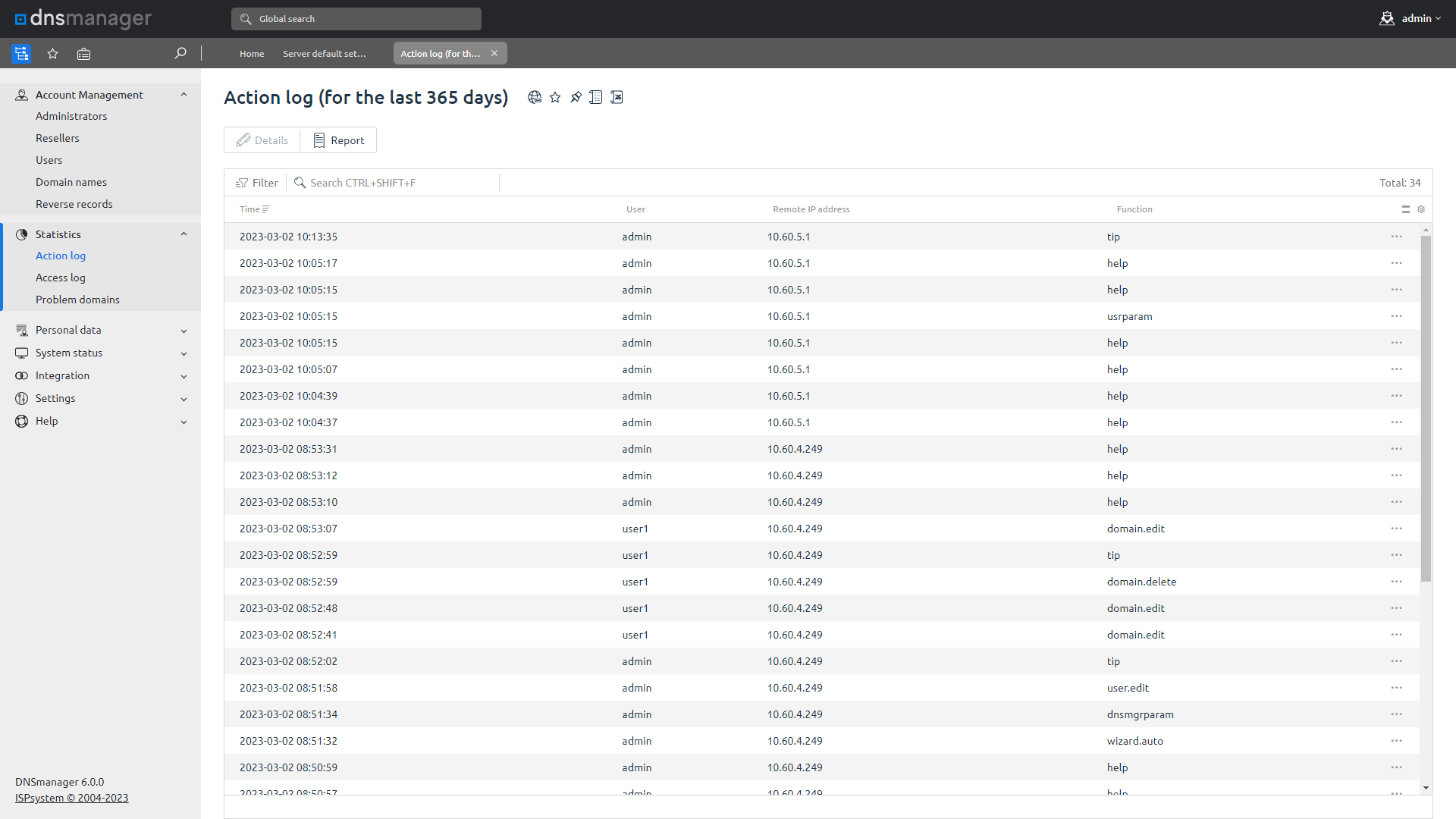Pin the Action log page
This screenshot has height=819, width=1456.
(576, 97)
